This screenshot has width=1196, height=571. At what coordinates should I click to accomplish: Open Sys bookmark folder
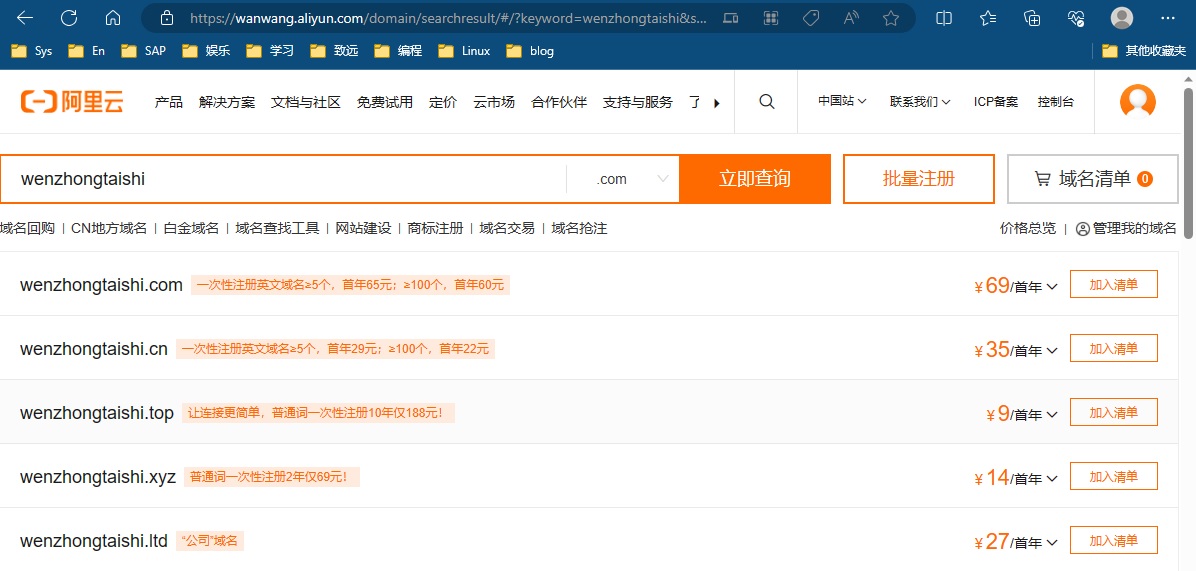click(x=31, y=51)
